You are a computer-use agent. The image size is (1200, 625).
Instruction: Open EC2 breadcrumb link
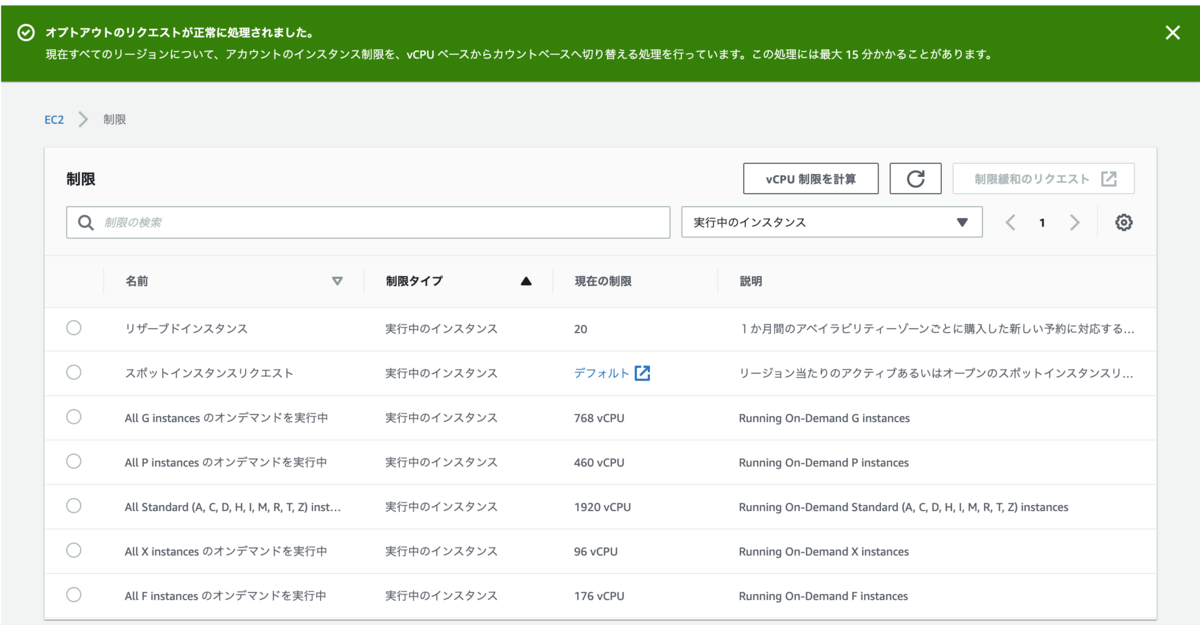(54, 119)
